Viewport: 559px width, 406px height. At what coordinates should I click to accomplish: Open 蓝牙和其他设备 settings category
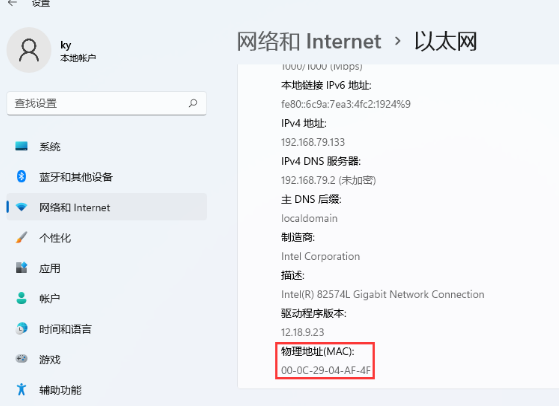pos(107,176)
